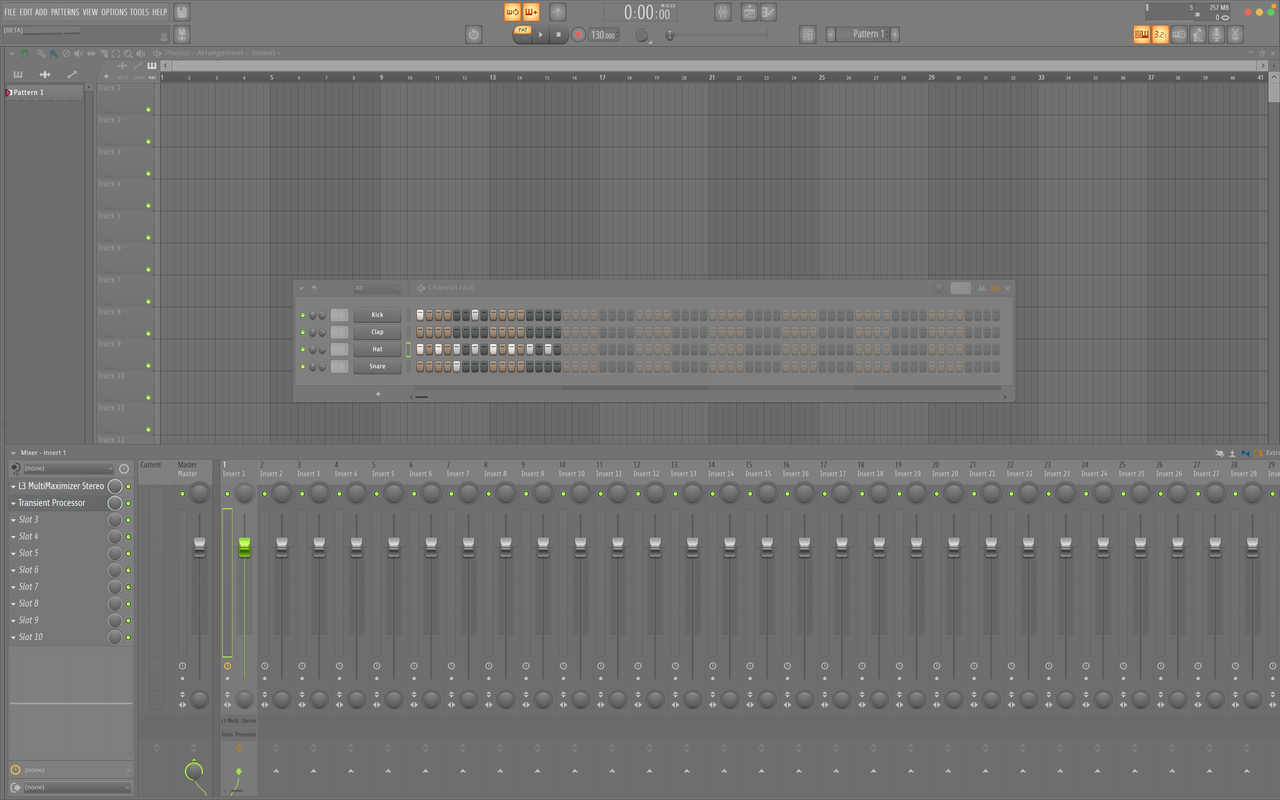Image resolution: width=1280 pixels, height=800 pixels.
Task: Click the Hat channel button
Action: pos(377,349)
